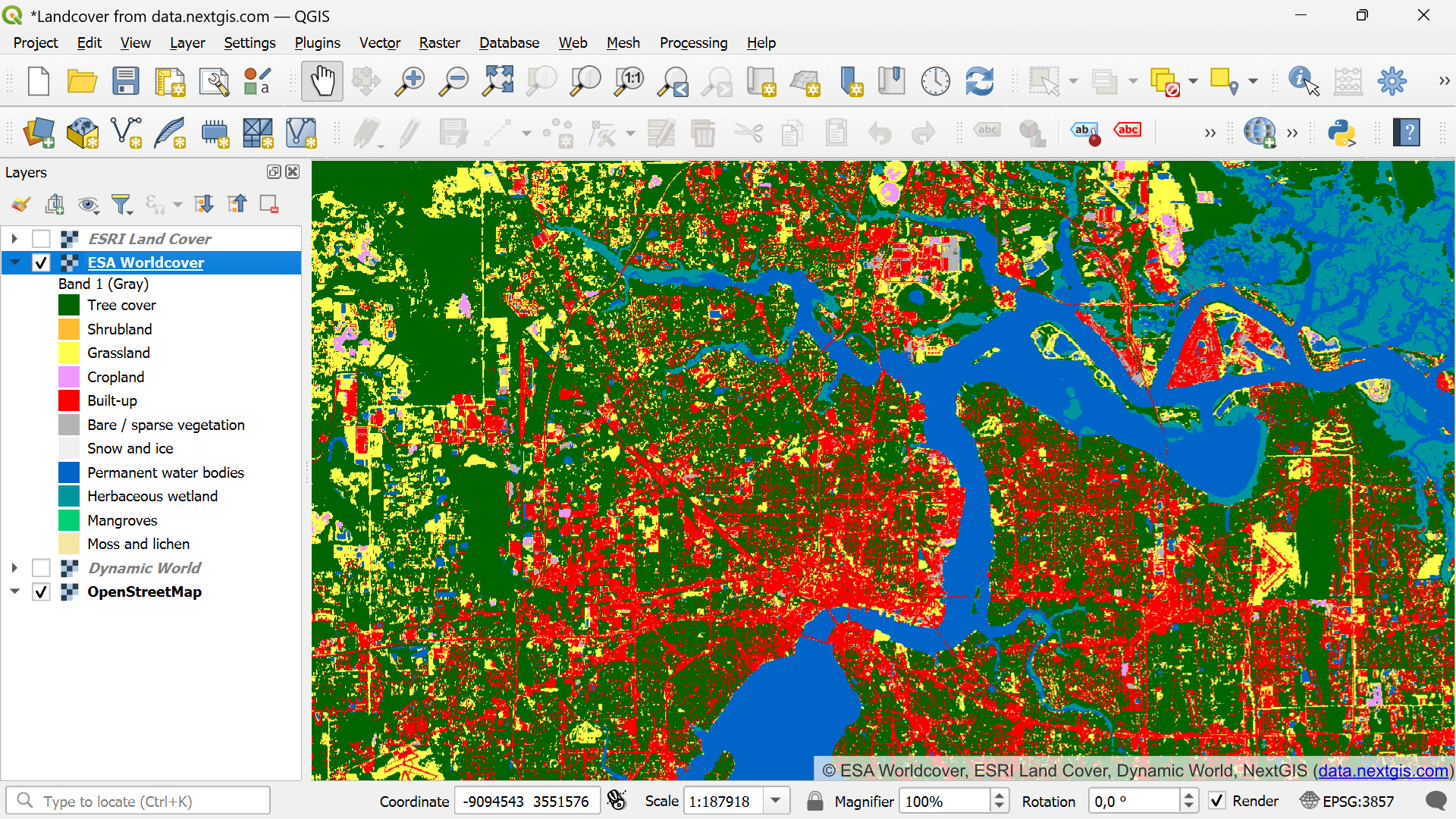1456x819 pixels.
Task: Click the Type to locate search field
Action: coord(139,801)
